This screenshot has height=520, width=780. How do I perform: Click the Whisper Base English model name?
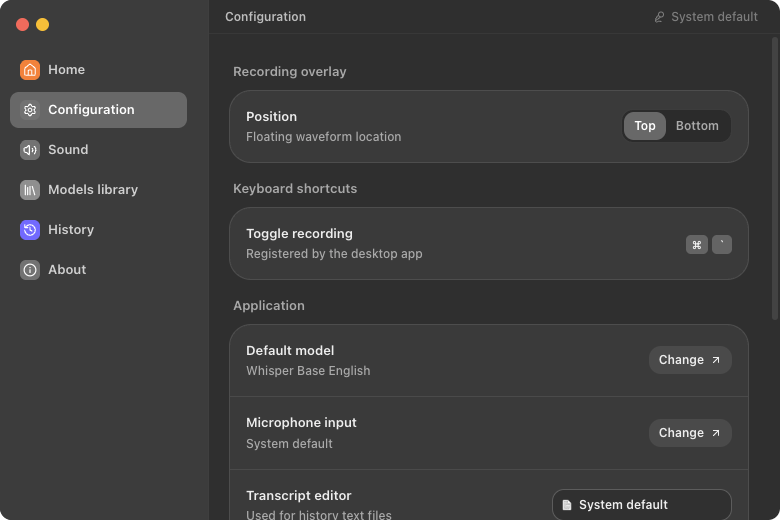coord(308,371)
